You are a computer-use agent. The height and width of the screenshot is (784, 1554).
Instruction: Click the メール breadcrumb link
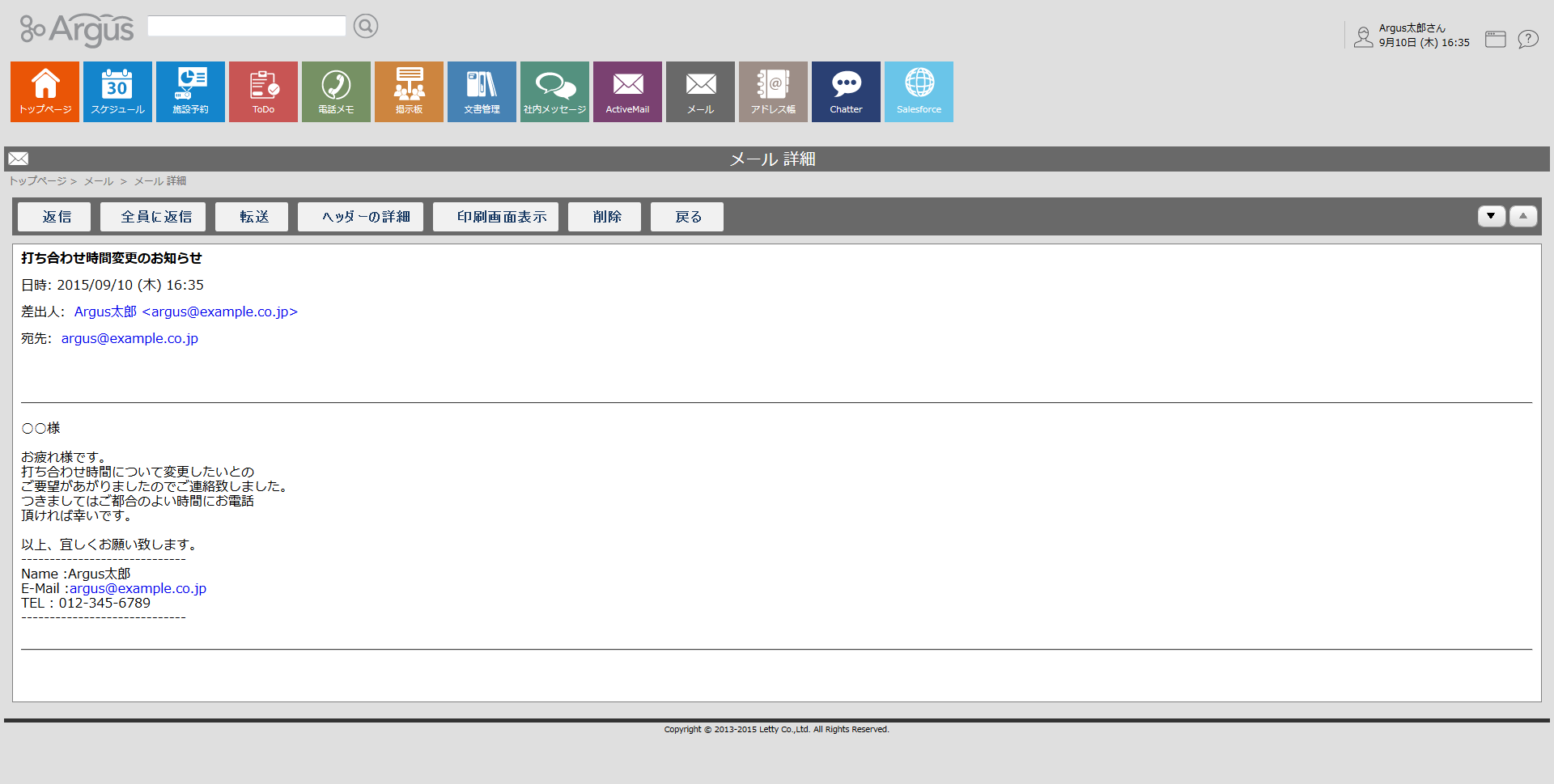click(99, 181)
